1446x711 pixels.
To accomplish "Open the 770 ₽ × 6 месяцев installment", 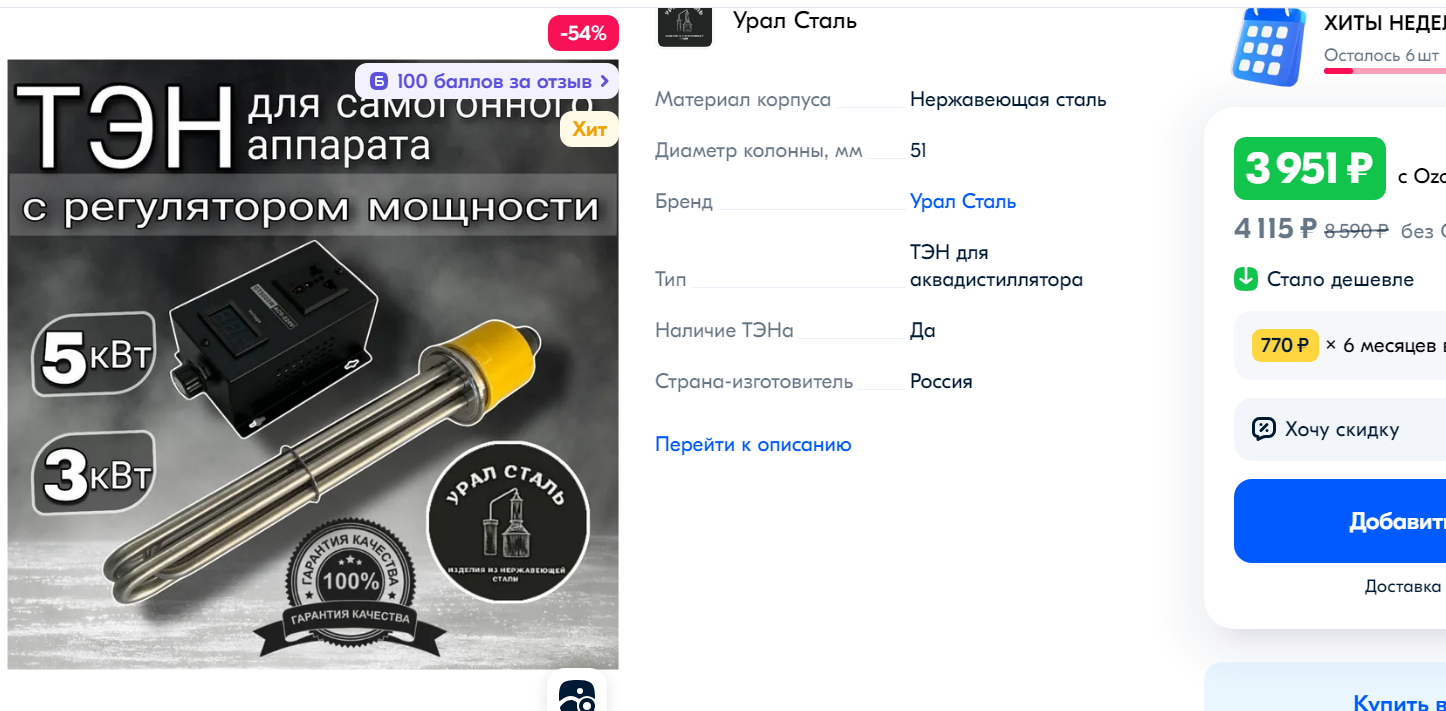I will click(x=1340, y=346).
